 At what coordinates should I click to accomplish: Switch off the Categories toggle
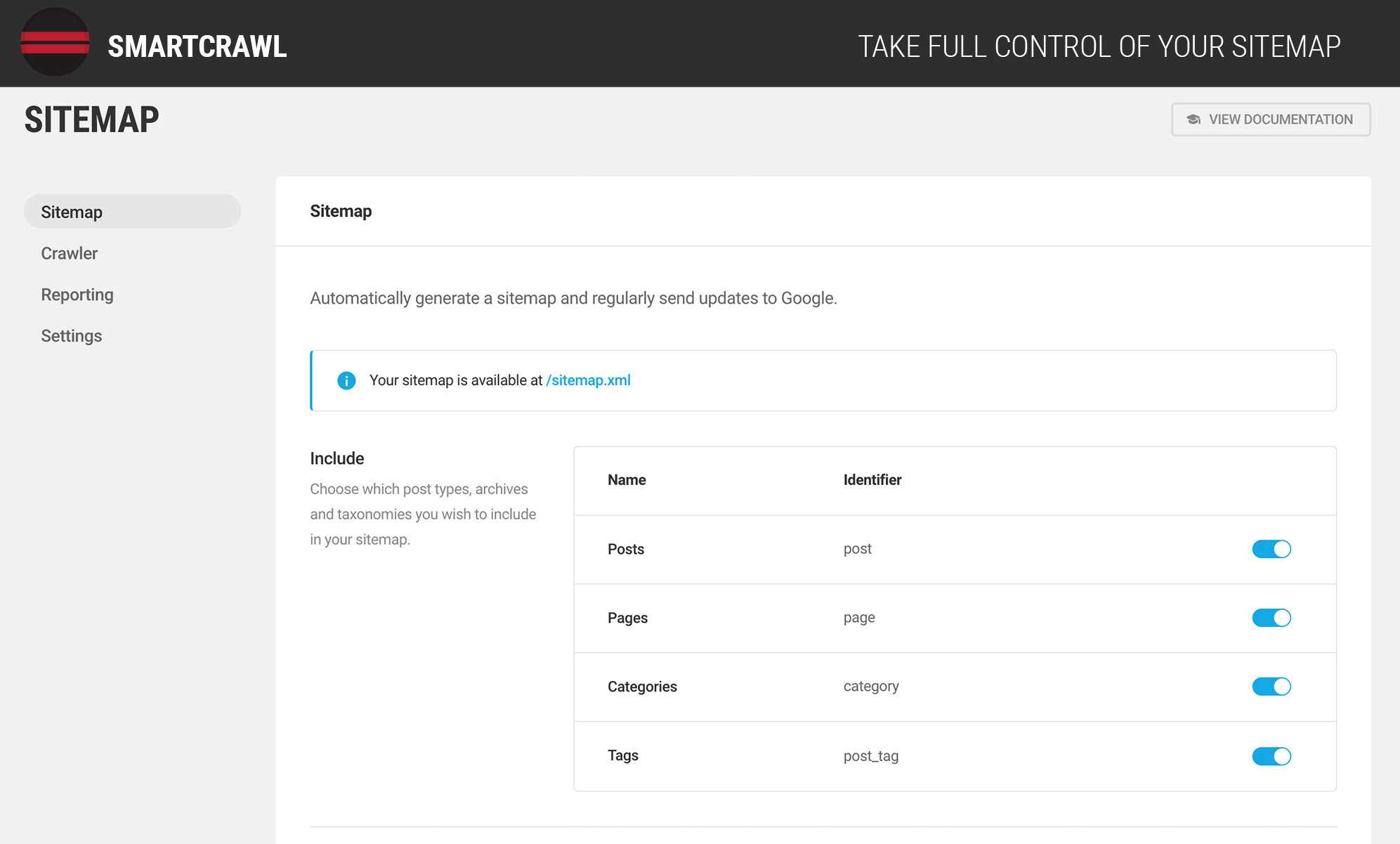click(1271, 687)
